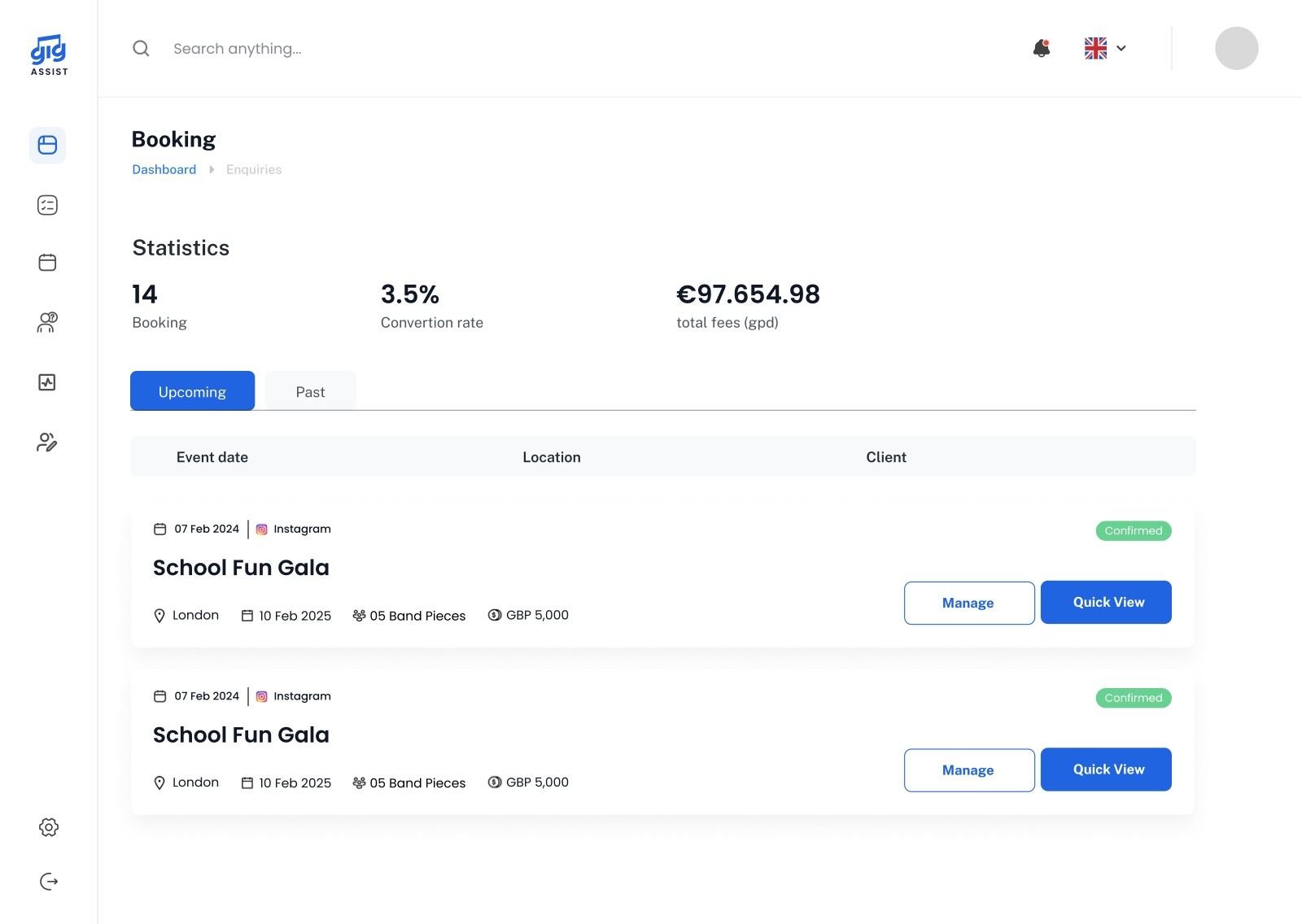The height and width of the screenshot is (924, 1302).
Task: Click the search magnifier icon
Action: [142, 49]
